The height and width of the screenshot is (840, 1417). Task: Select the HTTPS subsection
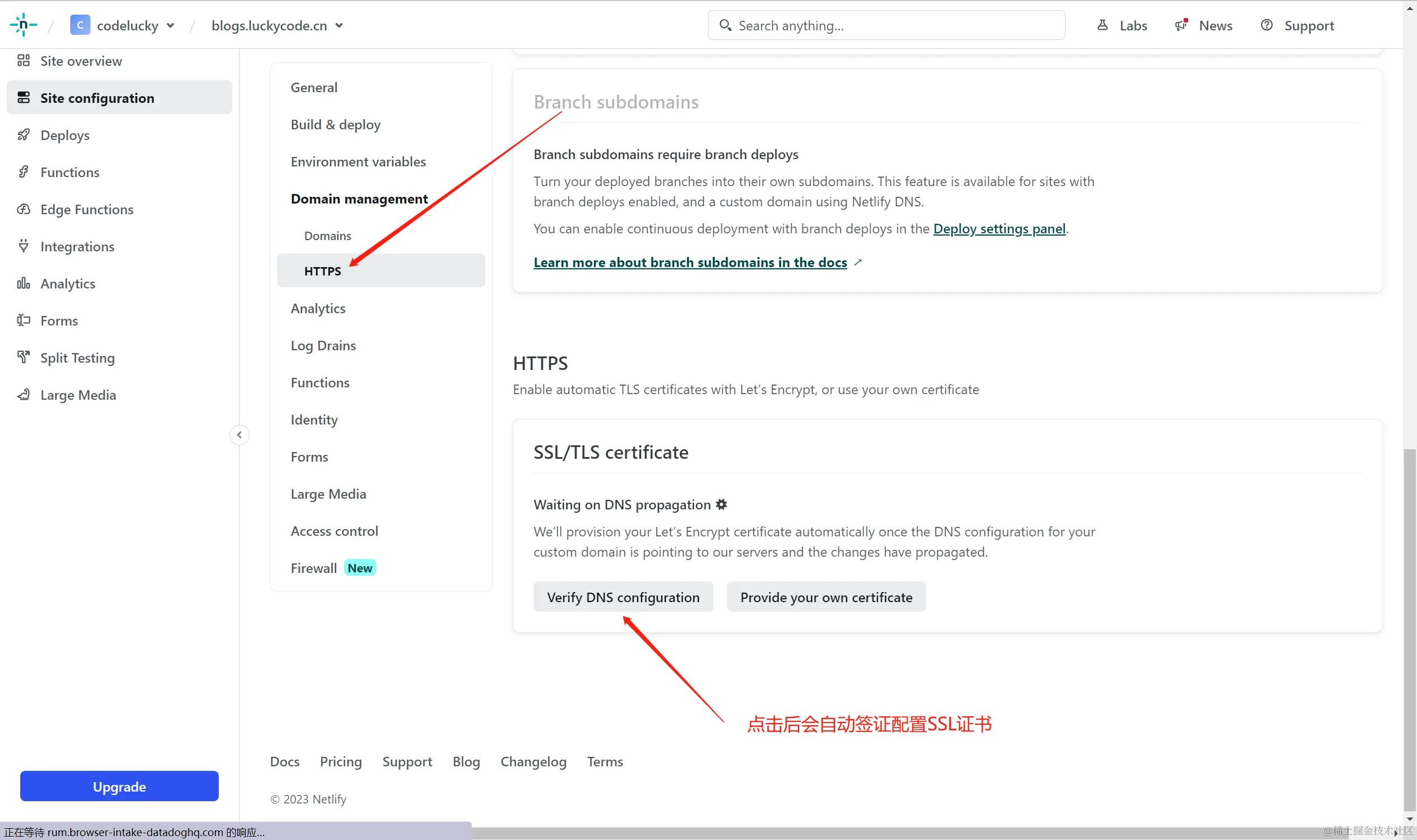(x=381, y=270)
